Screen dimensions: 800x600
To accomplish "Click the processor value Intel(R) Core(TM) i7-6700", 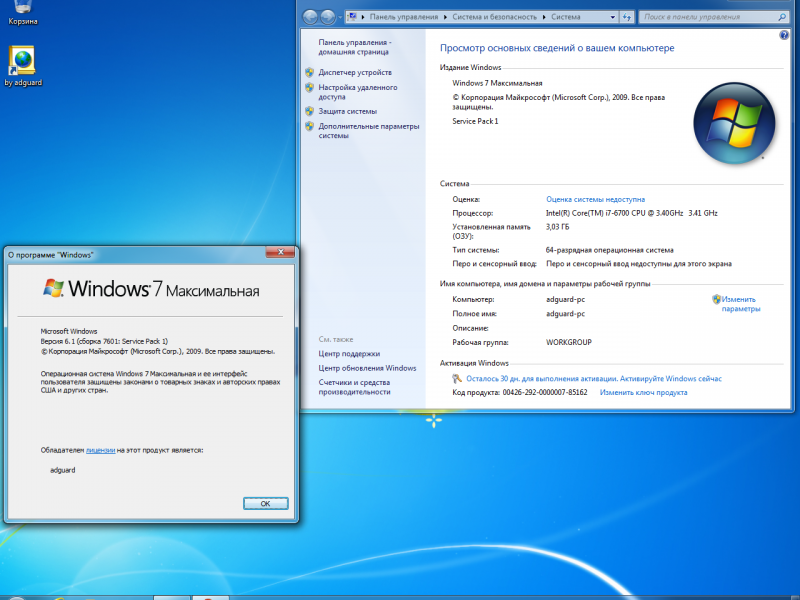I will pyautogui.click(x=632, y=213).
